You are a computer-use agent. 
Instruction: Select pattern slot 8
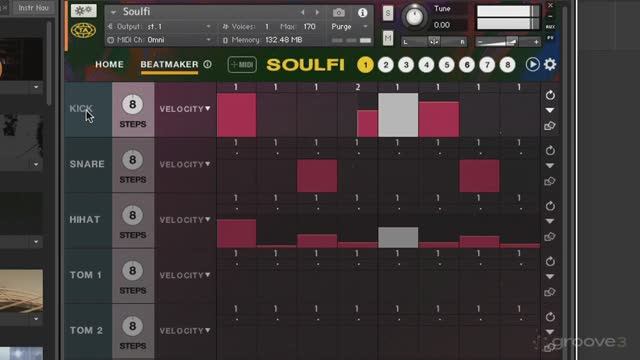507,64
